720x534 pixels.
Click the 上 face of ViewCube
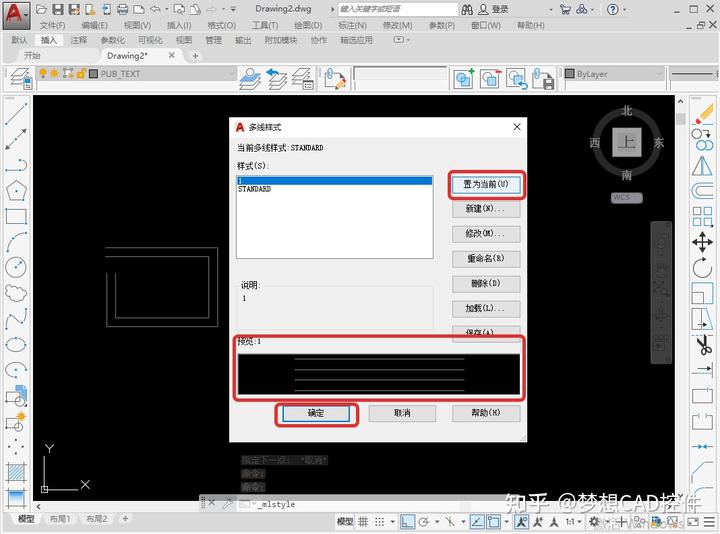(627, 142)
